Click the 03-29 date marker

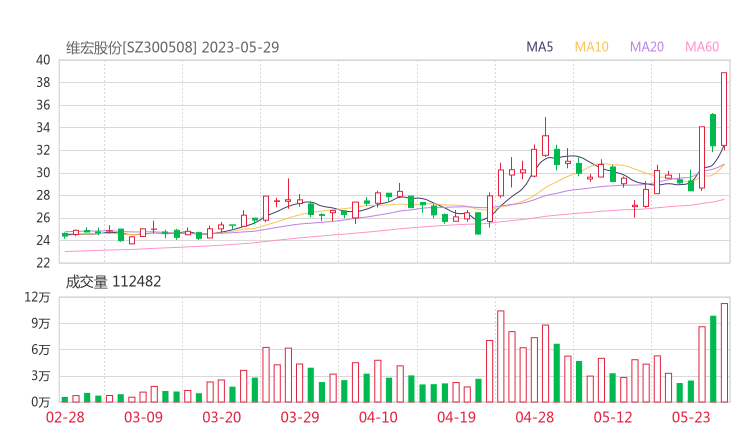[x=299, y=417]
